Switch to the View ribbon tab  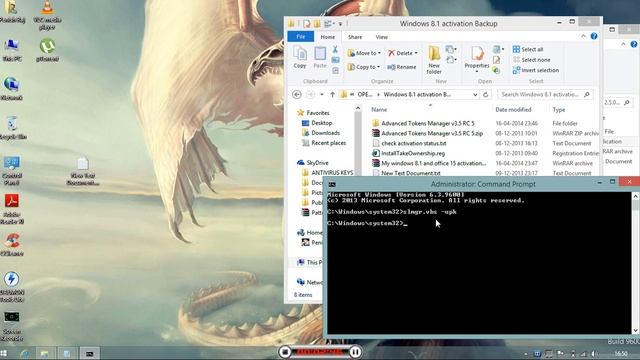point(382,37)
